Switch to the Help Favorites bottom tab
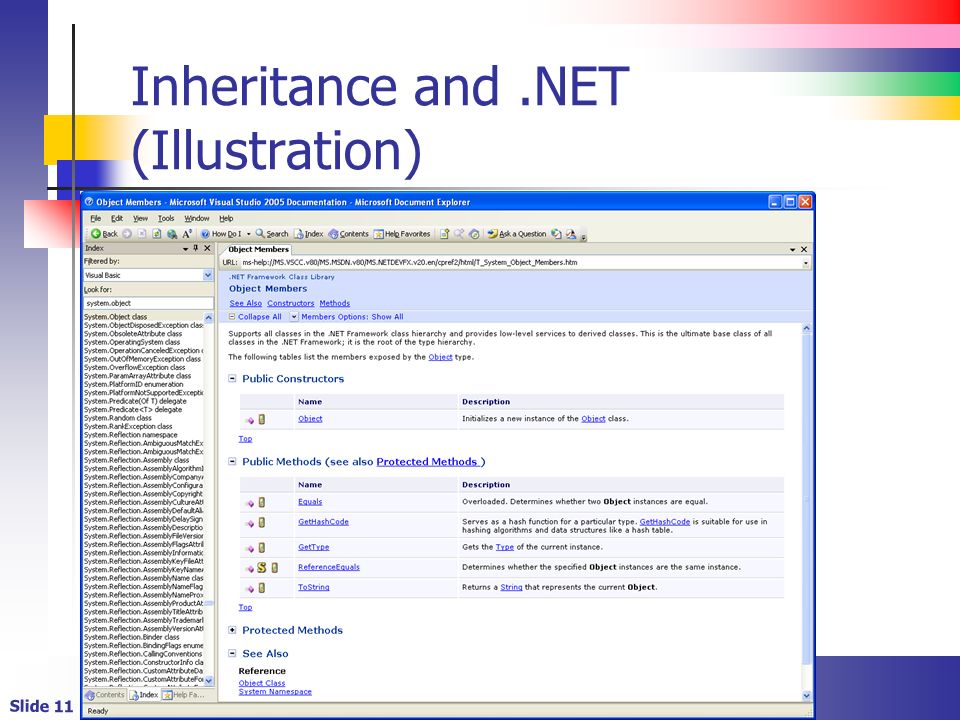Viewport: 960px width, 720px height. tap(183, 695)
